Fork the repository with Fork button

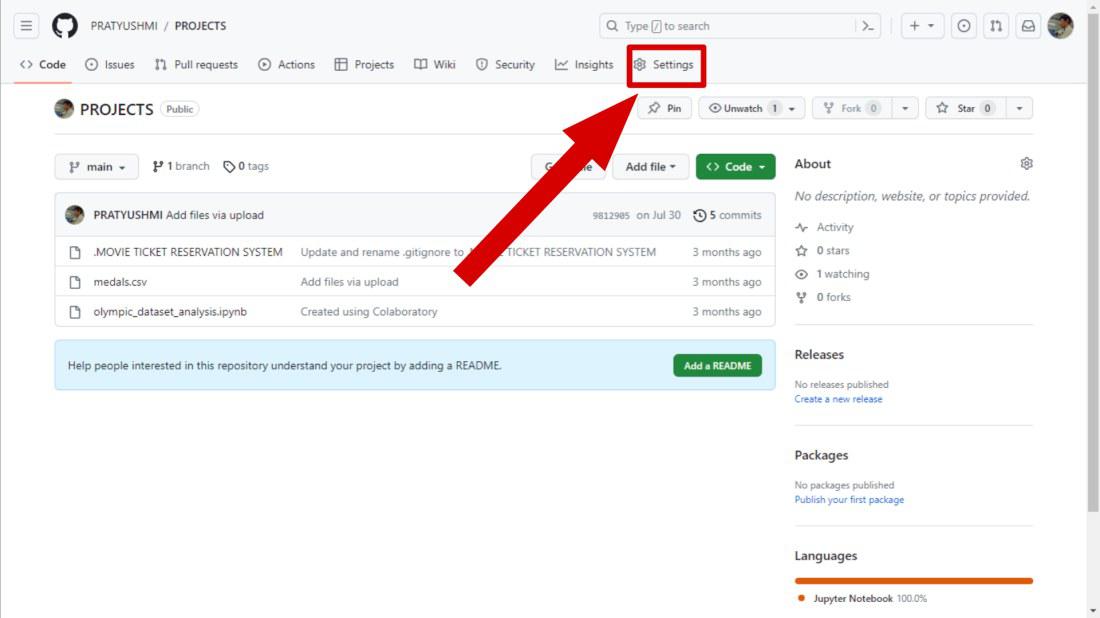(852, 109)
